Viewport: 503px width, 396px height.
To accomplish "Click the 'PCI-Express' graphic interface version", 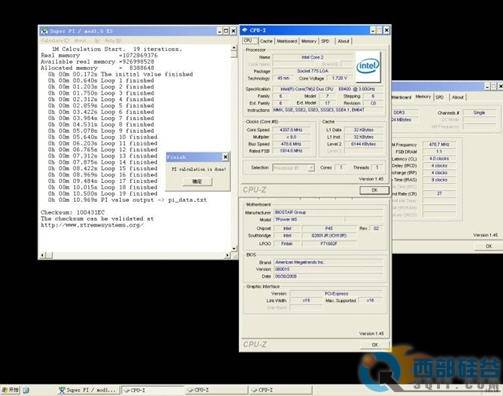I will (x=337, y=294).
